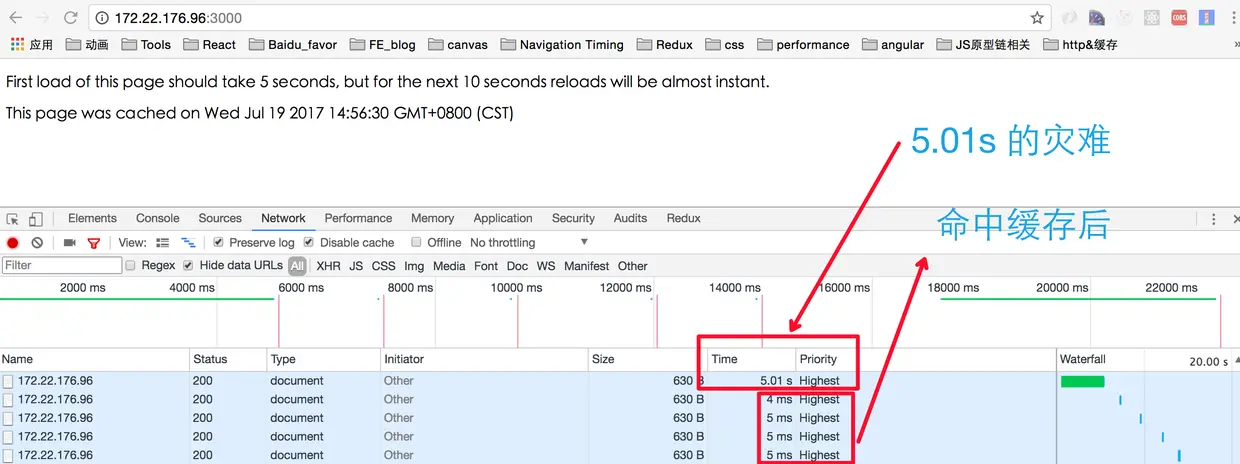
Task: Open the DevTools three-dot menu
Action: click(x=1214, y=219)
